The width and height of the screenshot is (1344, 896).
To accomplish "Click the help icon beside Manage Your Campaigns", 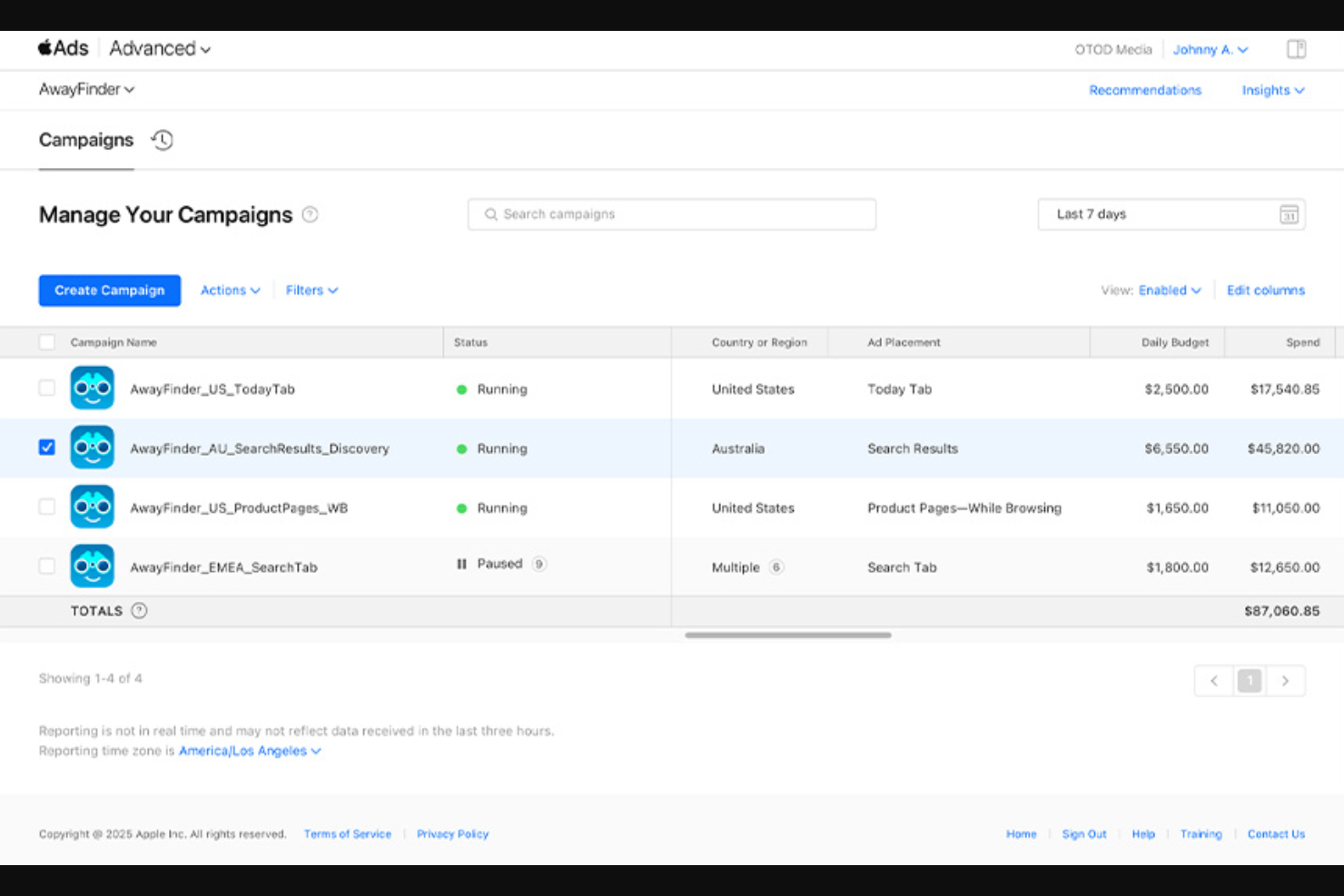I will pyautogui.click(x=310, y=214).
